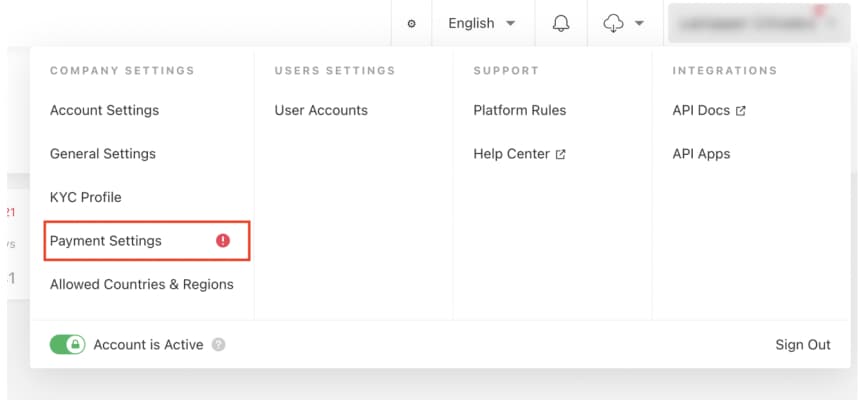Click the external-link icon beside API Docs

coord(741,111)
